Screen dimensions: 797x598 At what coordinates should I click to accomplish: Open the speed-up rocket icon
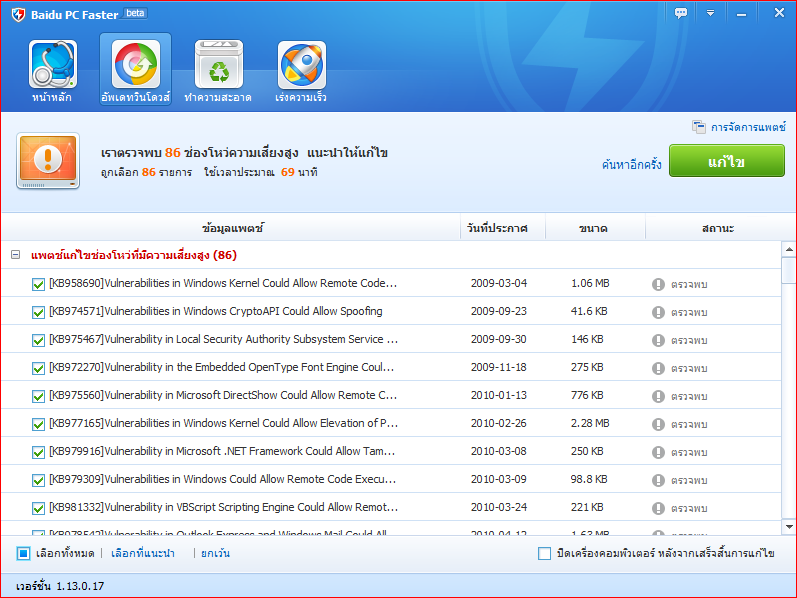point(302,65)
